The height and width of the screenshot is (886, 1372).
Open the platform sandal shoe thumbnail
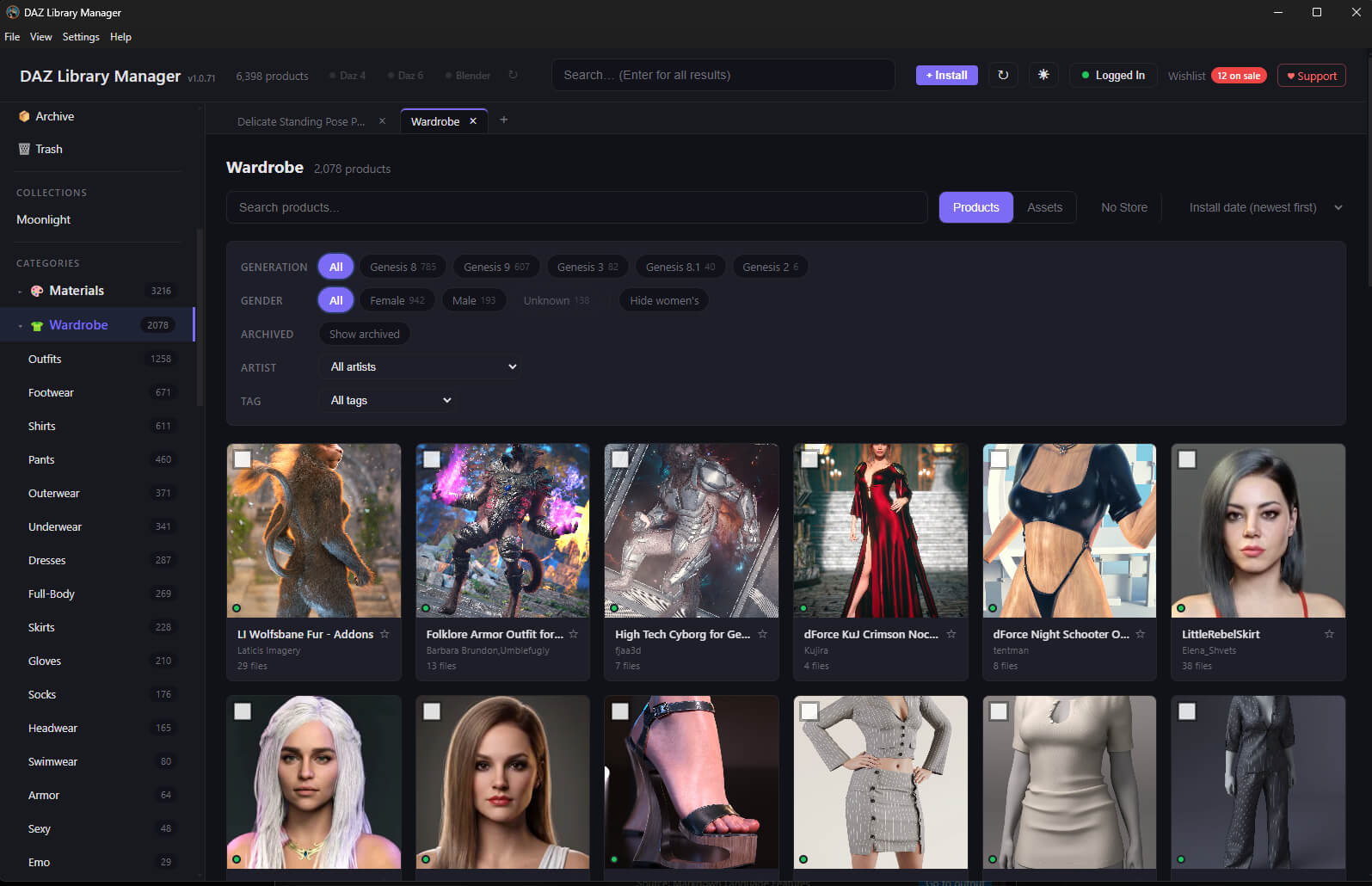pyautogui.click(x=692, y=782)
